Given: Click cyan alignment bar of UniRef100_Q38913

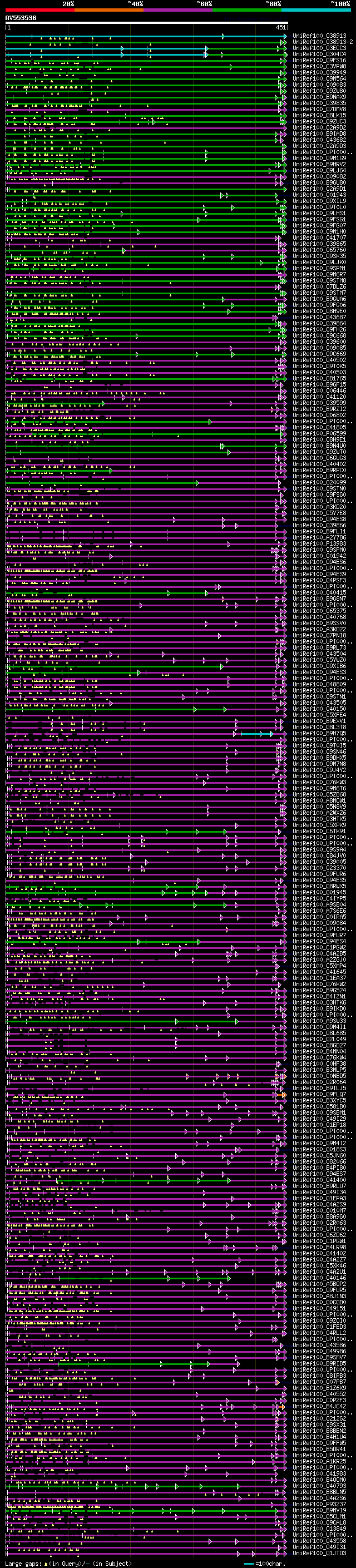Looking at the screenshot, I should (x=145, y=37).
